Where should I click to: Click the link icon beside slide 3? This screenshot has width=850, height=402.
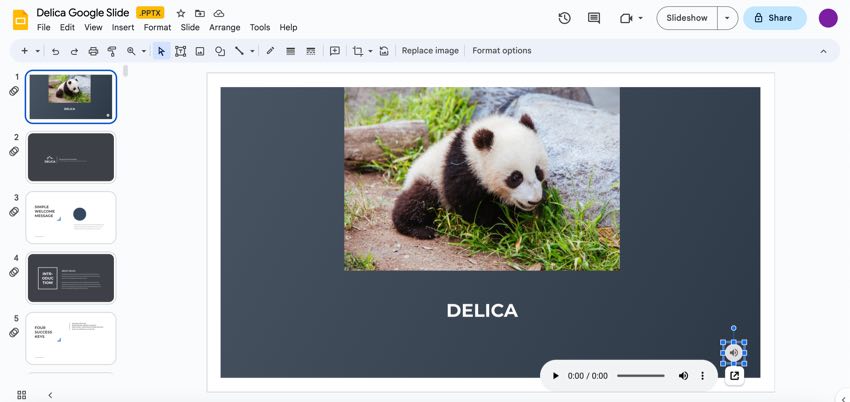(14, 212)
